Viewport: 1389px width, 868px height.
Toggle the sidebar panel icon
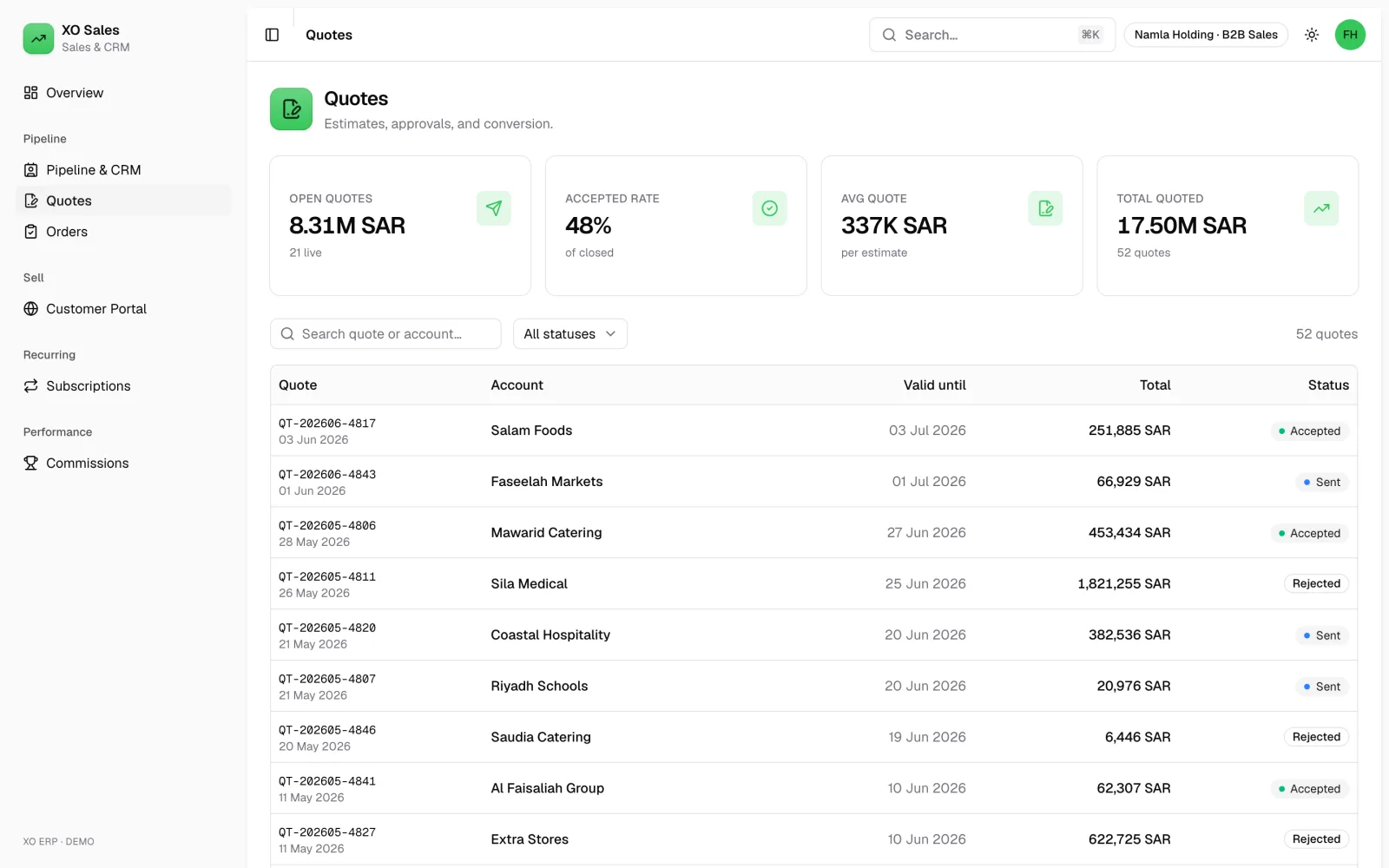272,35
